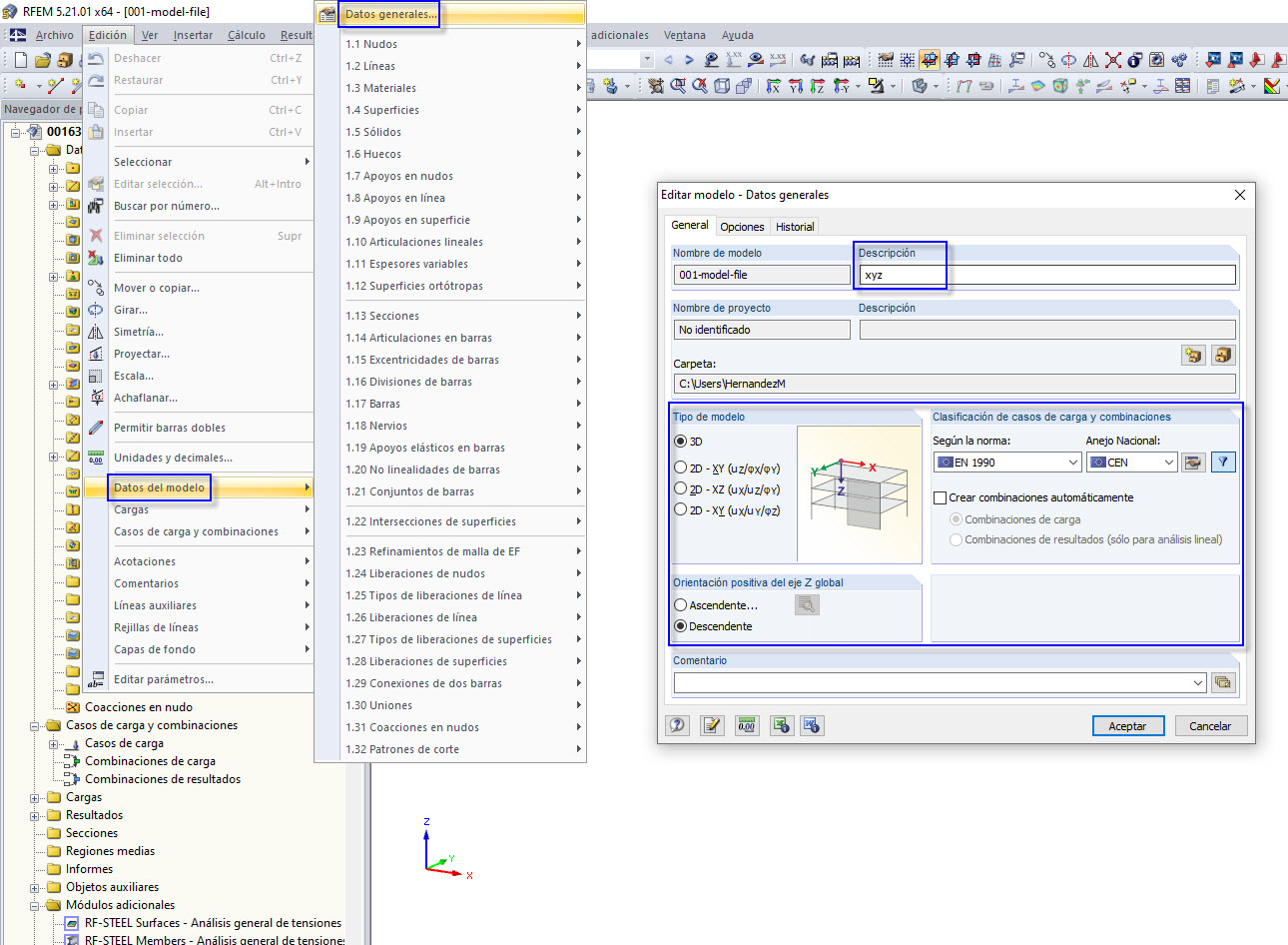The image size is (1288, 945).
Task: Click the model Descripción field containing xyz
Action: (1047, 275)
